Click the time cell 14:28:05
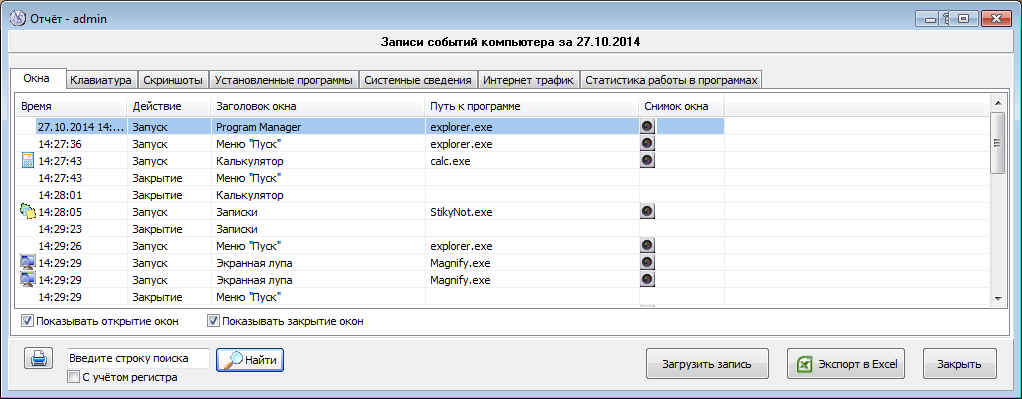The height and width of the screenshot is (399, 1022). [x=60, y=211]
